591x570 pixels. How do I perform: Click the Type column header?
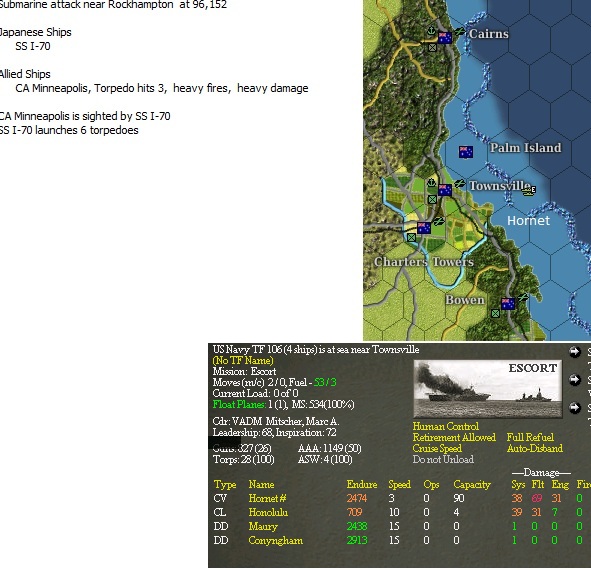225,484
